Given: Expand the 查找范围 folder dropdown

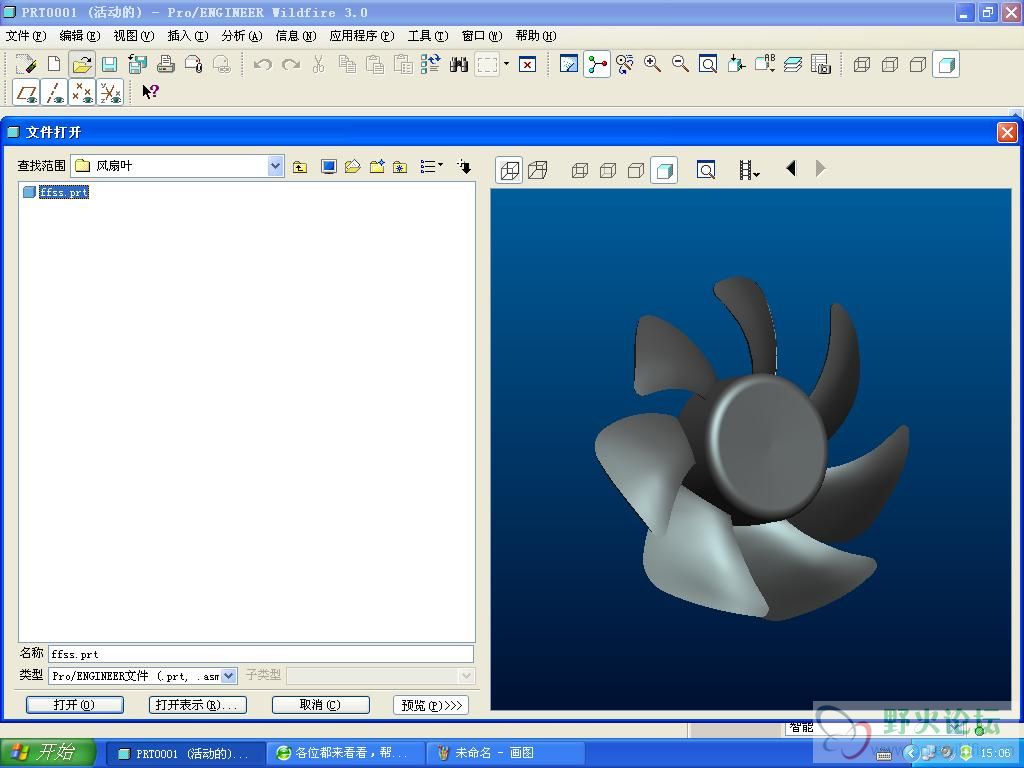Looking at the screenshot, I should tap(276, 166).
